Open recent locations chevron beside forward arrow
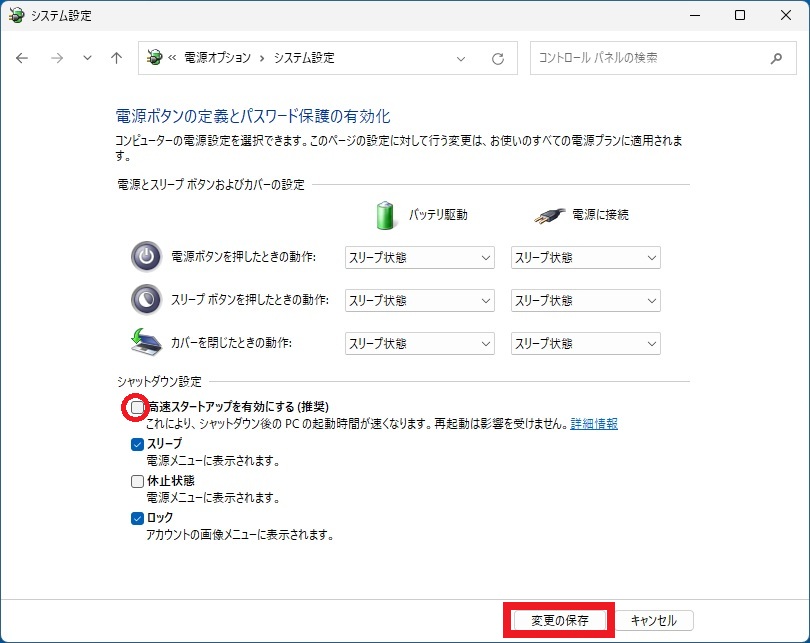 point(87,58)
